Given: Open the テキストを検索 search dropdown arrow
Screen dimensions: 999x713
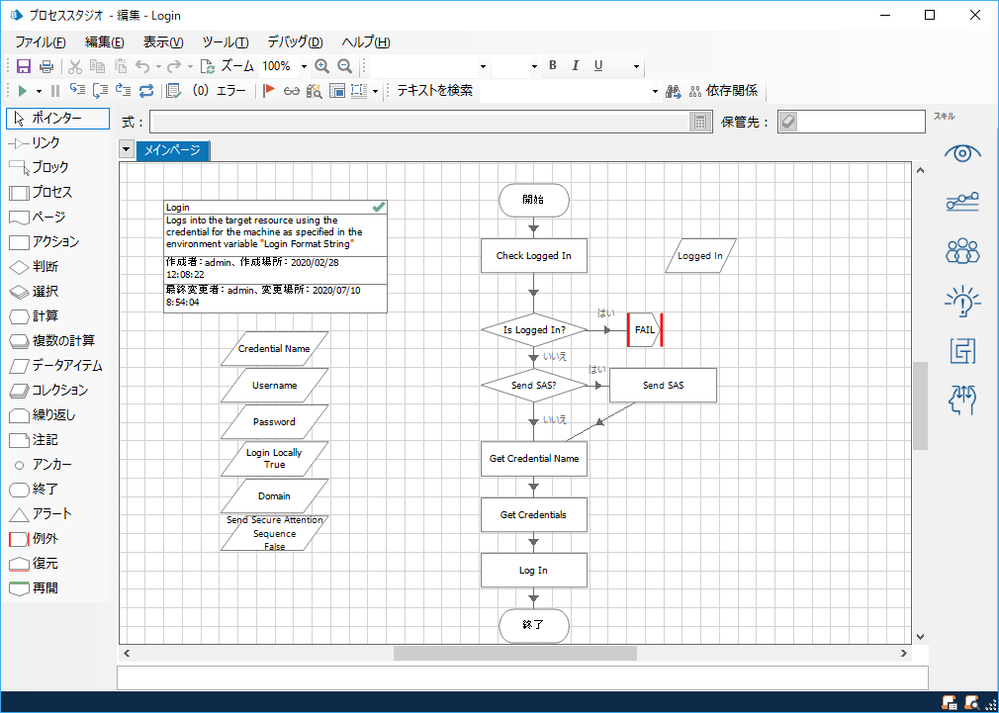Looking at the screenshot, I should (x=654, y=91).
